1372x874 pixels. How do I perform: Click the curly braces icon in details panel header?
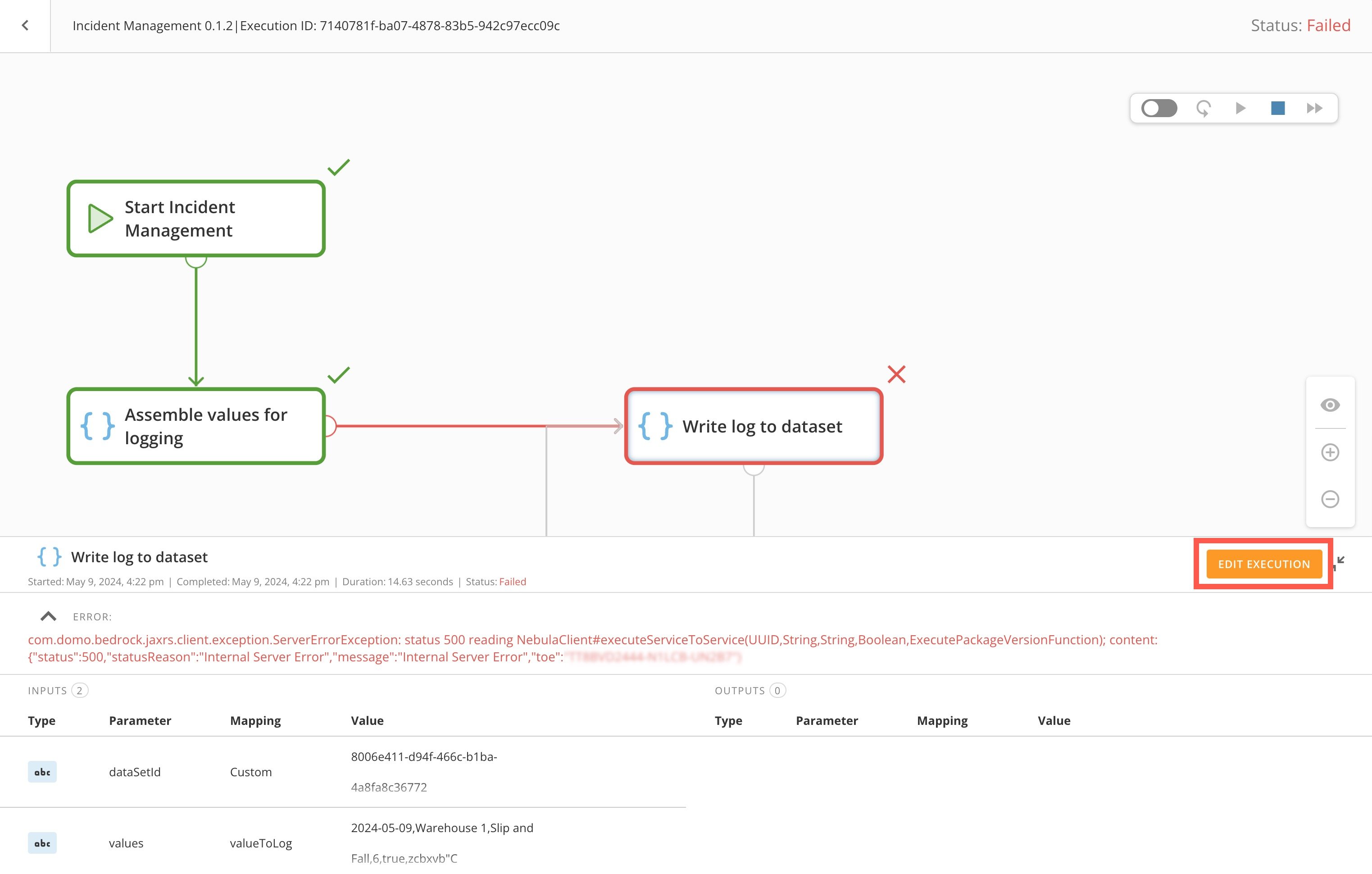click(x=49, y=557)
